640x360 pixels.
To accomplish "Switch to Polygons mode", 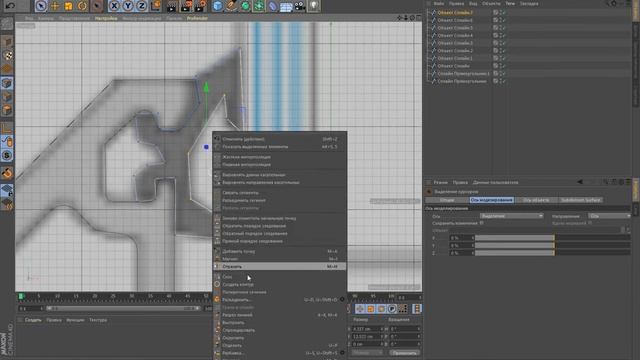I will (7, 110).
